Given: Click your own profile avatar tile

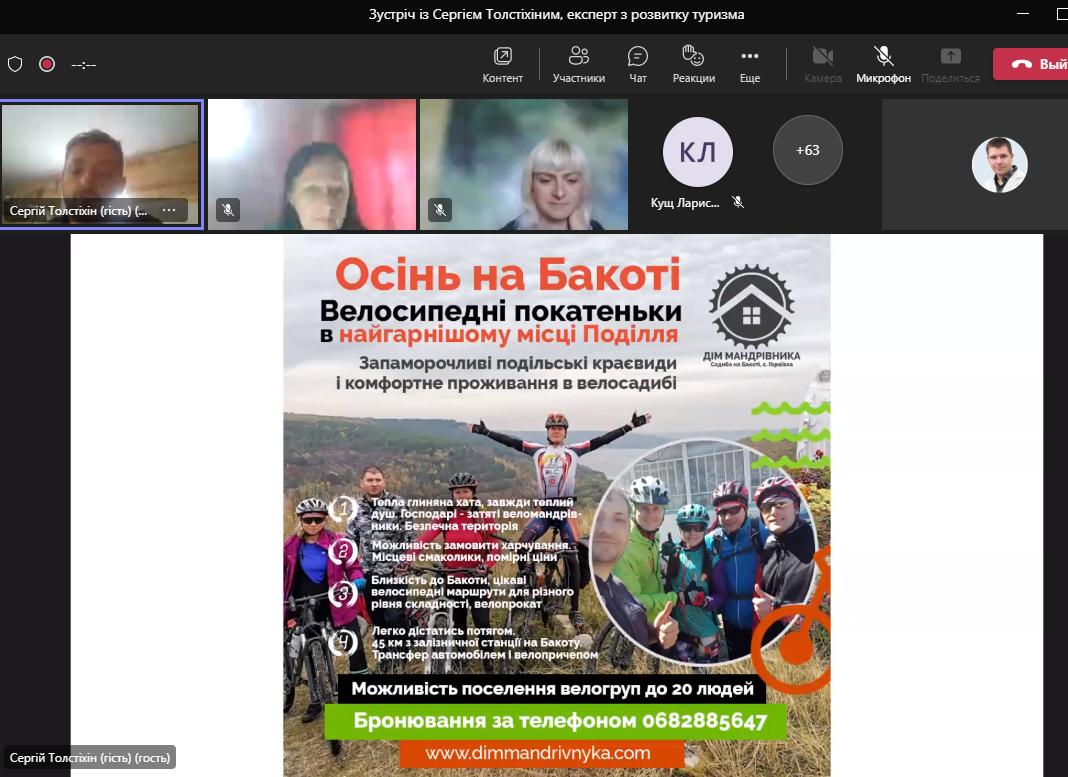Looking at the screenshot, I should pyautogui.click(x=999, y=164).
